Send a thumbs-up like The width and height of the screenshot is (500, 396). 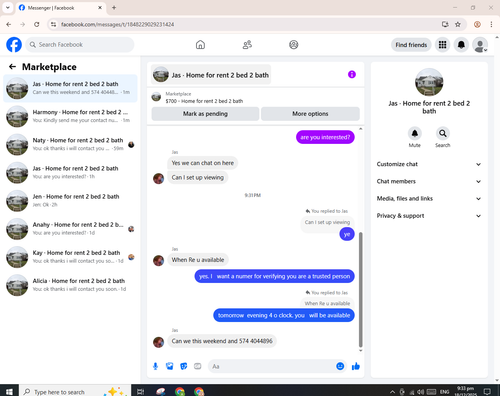[x=356, y=366]
